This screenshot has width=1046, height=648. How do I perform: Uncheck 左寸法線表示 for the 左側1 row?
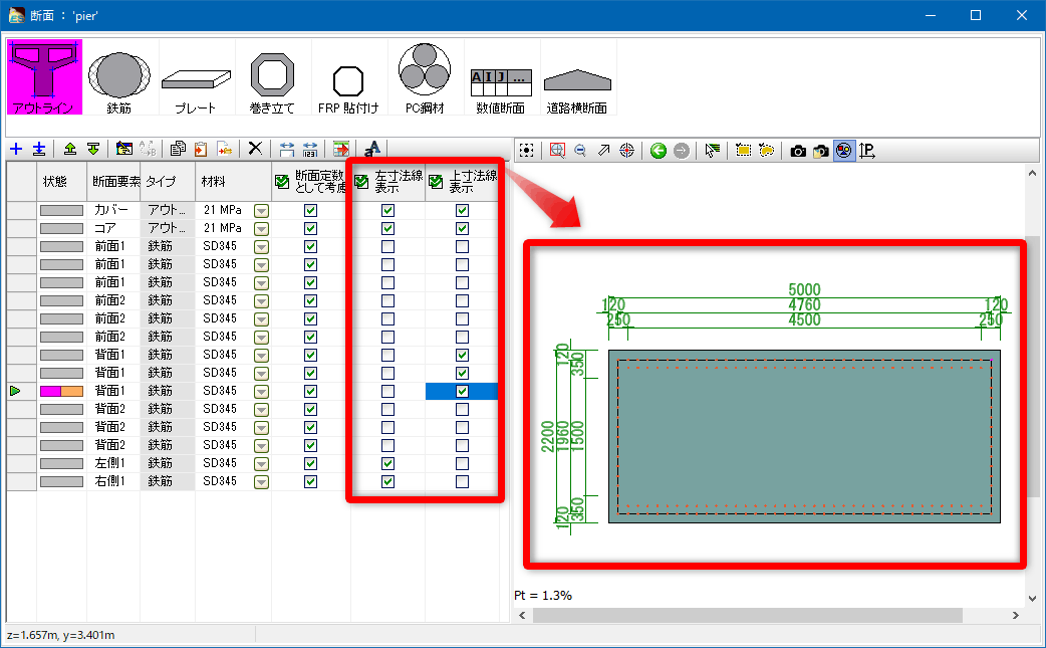[x=388, y=463]
